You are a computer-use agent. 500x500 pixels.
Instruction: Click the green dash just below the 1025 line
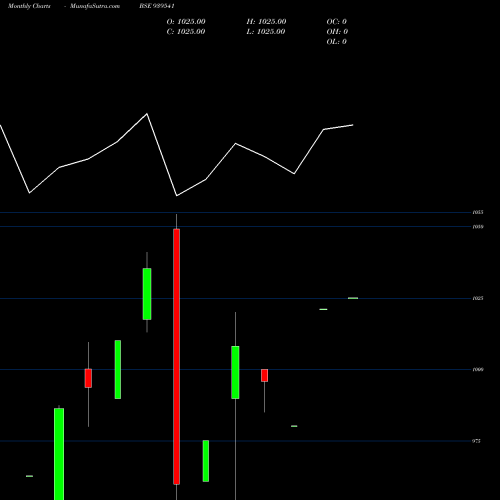pos(323,309)
